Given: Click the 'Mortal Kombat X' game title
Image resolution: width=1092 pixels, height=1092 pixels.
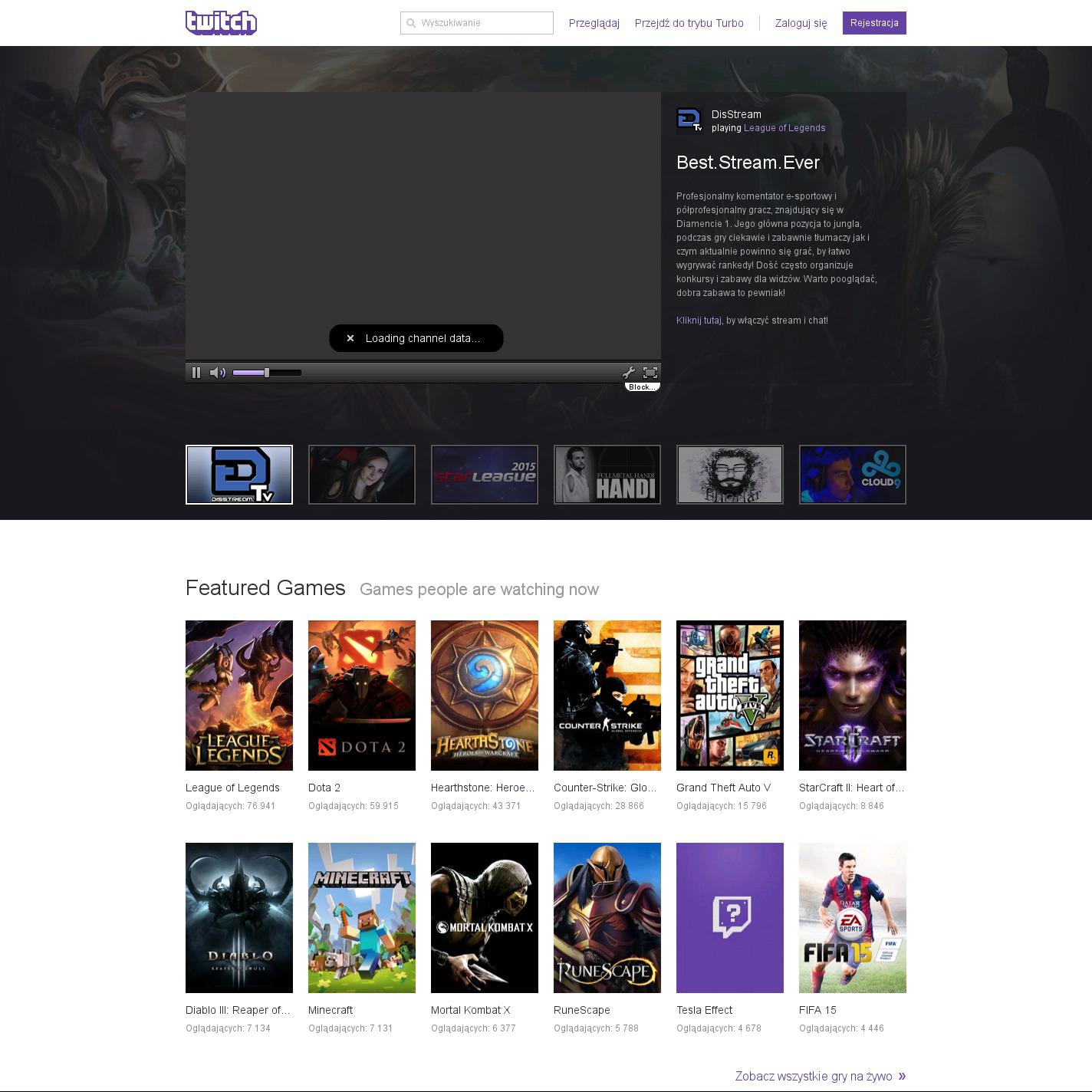Looking at the screenshot, I should pos(471,1010).
